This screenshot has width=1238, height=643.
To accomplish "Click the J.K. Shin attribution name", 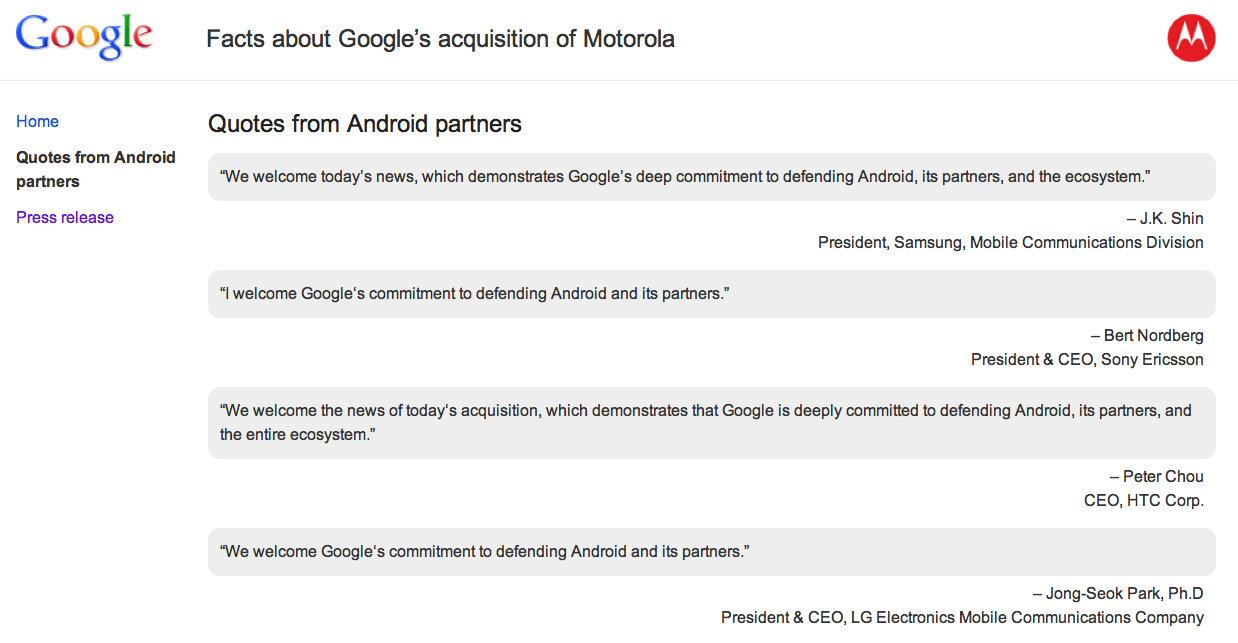I will [1165, 218].
